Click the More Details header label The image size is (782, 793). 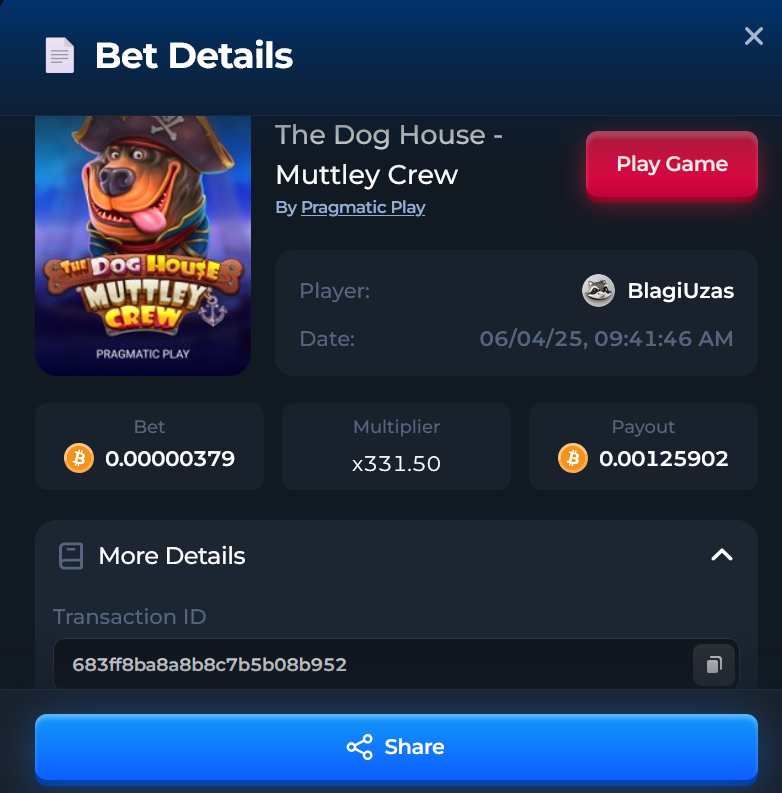[172, 556]
